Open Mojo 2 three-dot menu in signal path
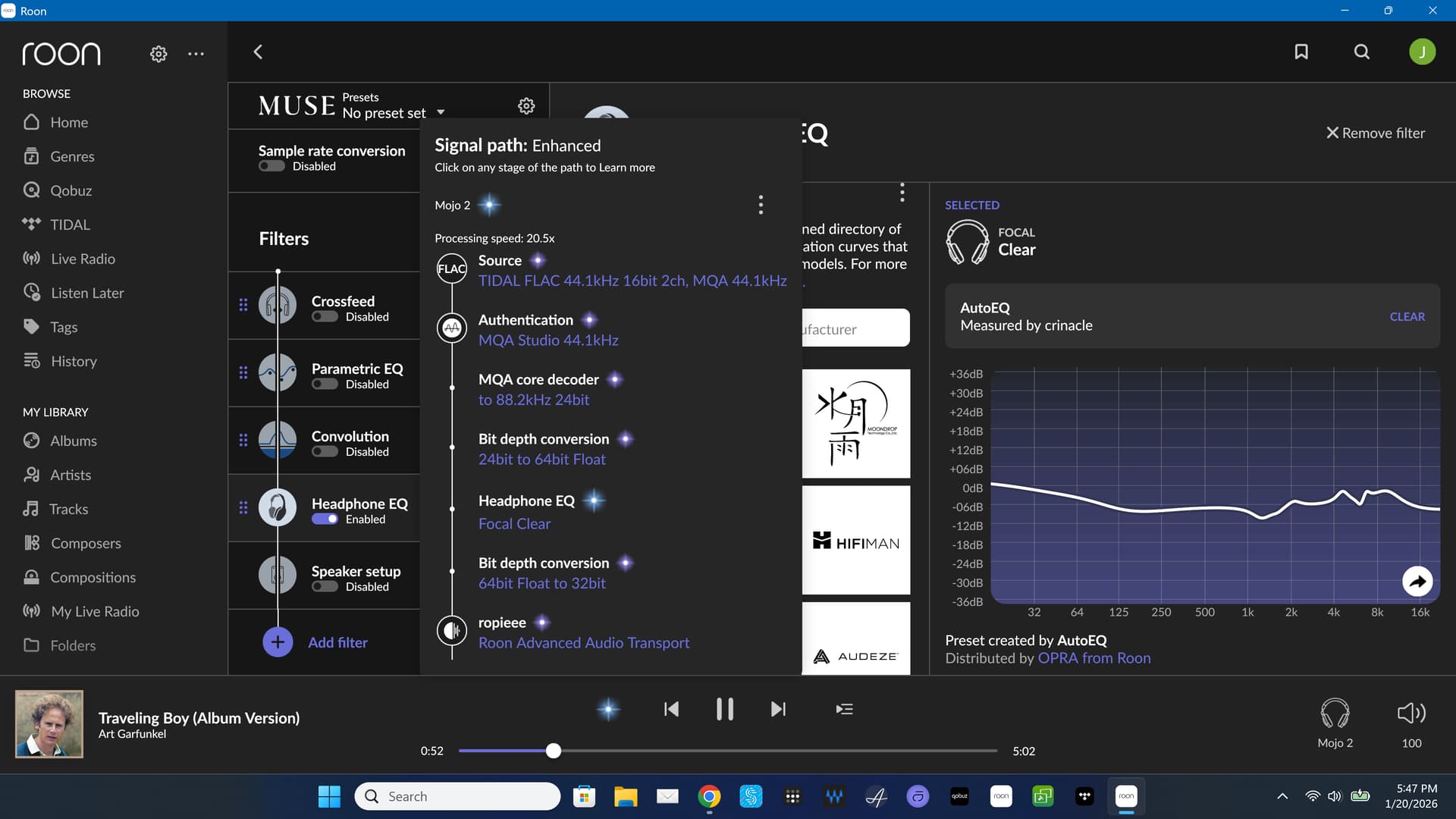The height and width of the screenshot is (819, 1456). pos(761,205)
